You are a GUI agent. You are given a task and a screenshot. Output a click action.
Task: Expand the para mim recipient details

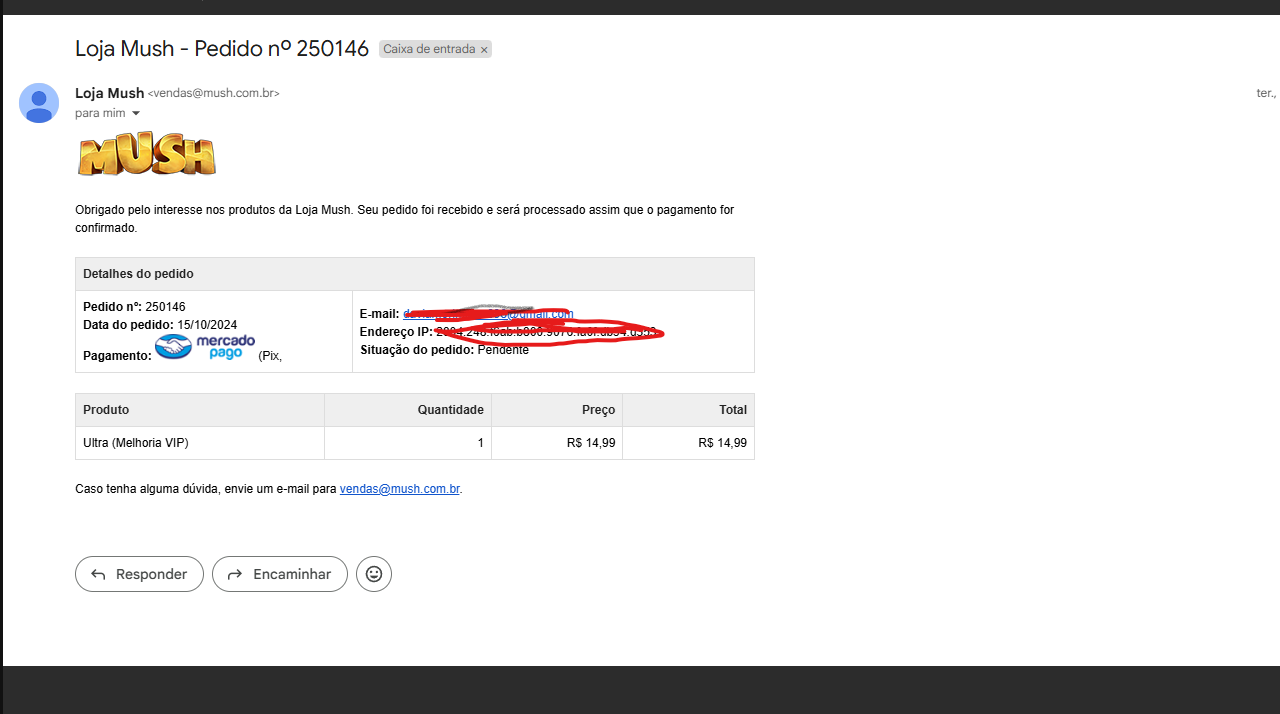(x=136, y=113)
